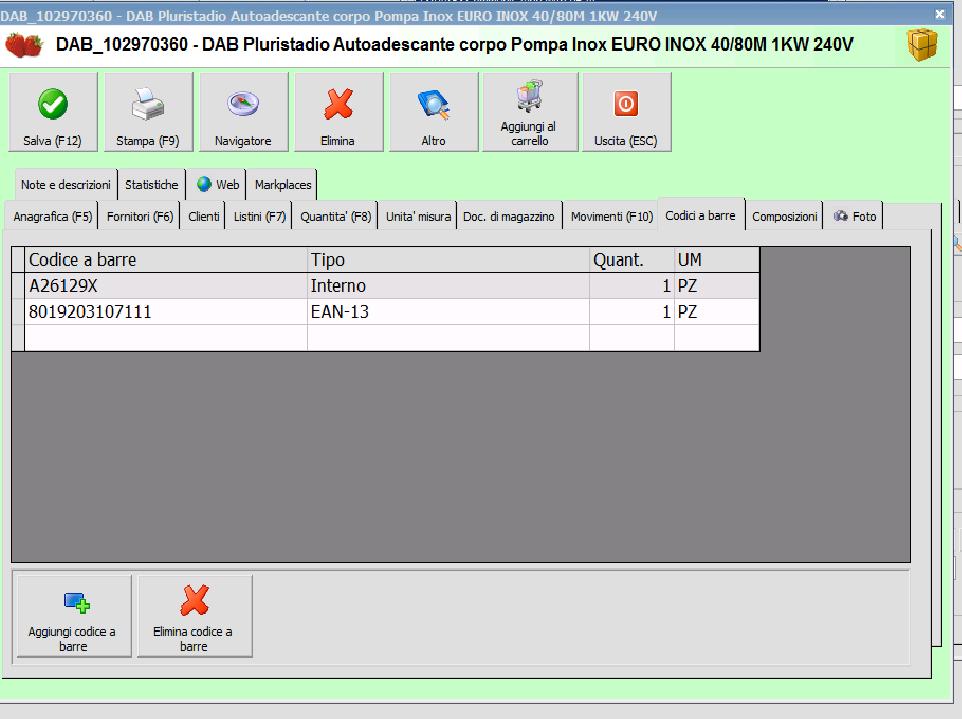This screenshot has height=719, width=962.
Task: Open the Foto tab
Action: 855,217
